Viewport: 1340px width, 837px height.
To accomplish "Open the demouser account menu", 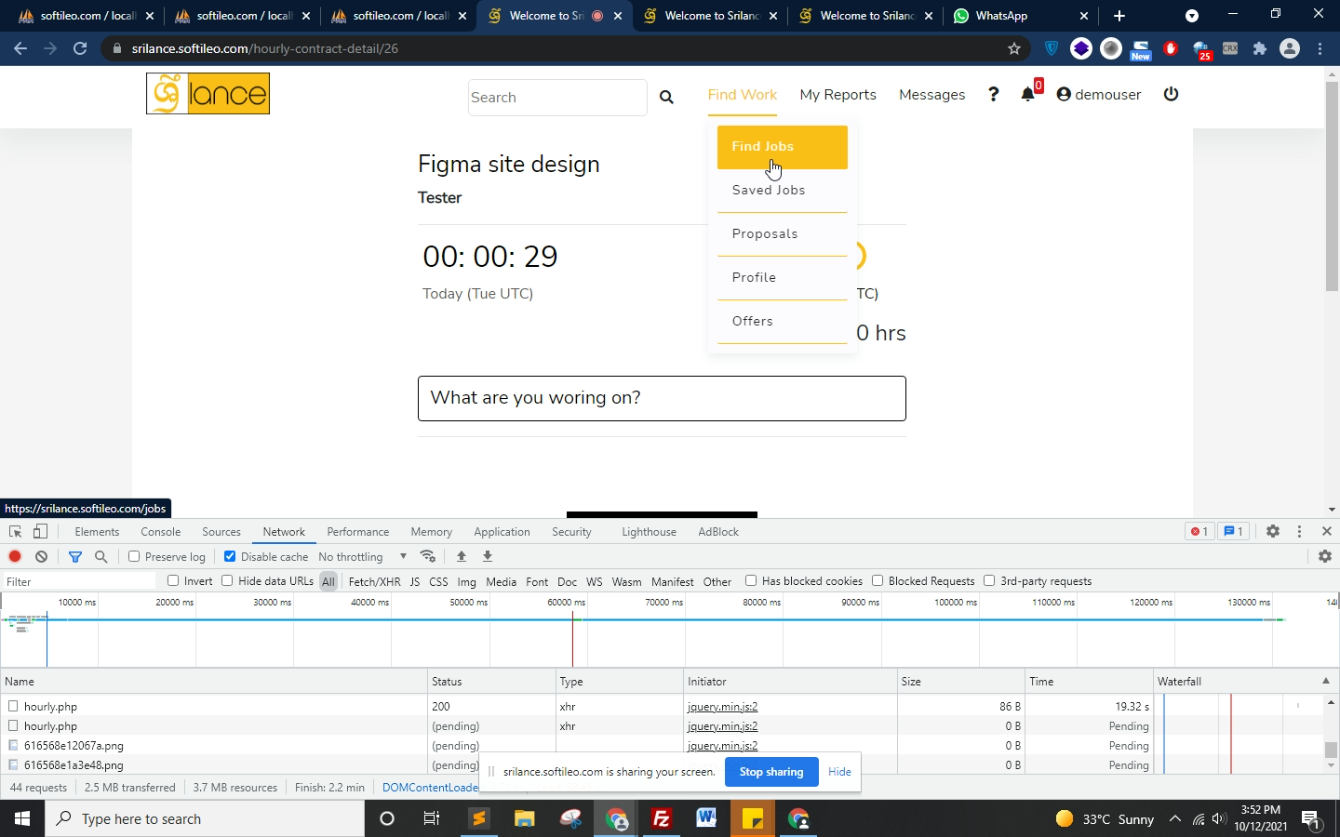I will [1098, 94].
